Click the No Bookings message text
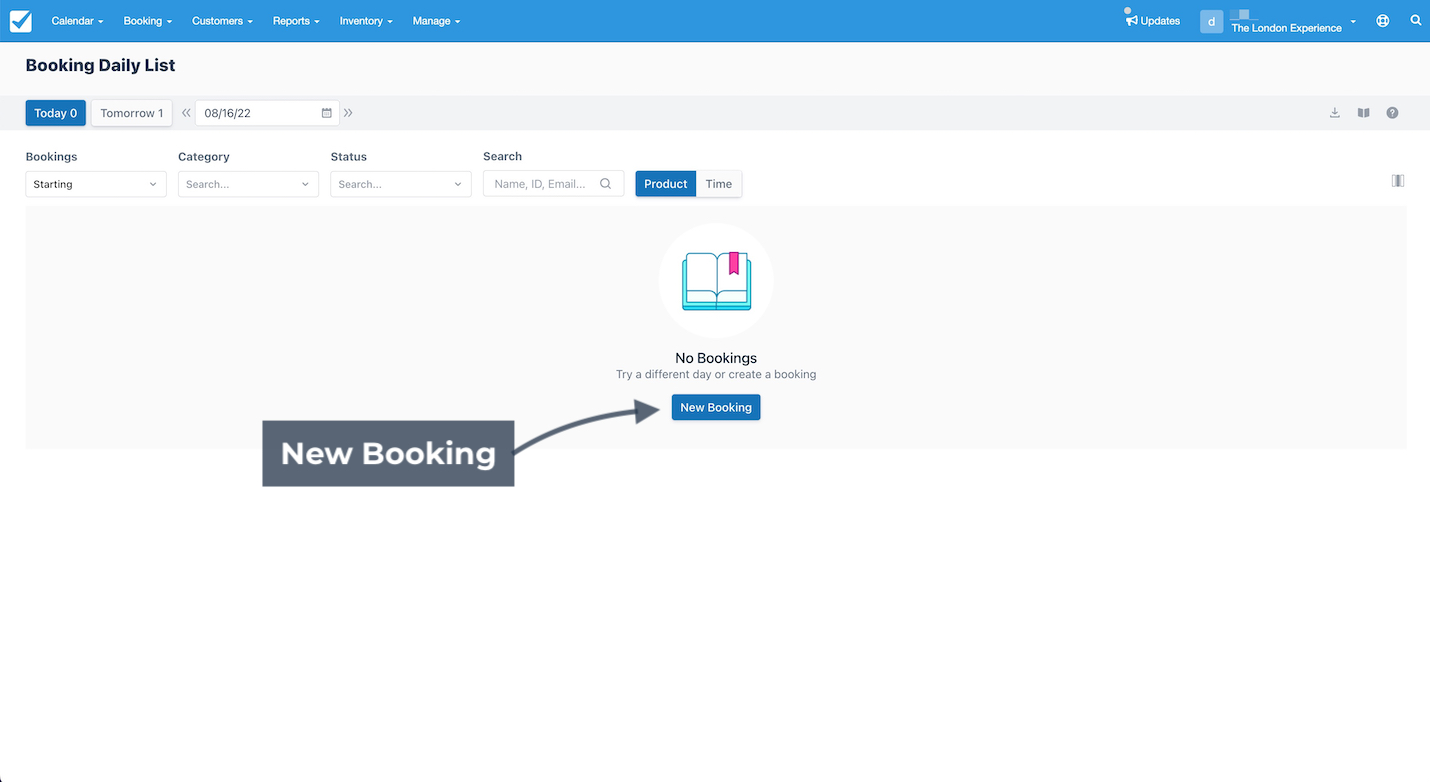Screen dimensions: 1430x782 pyautogui.click(x=716, y=358)
